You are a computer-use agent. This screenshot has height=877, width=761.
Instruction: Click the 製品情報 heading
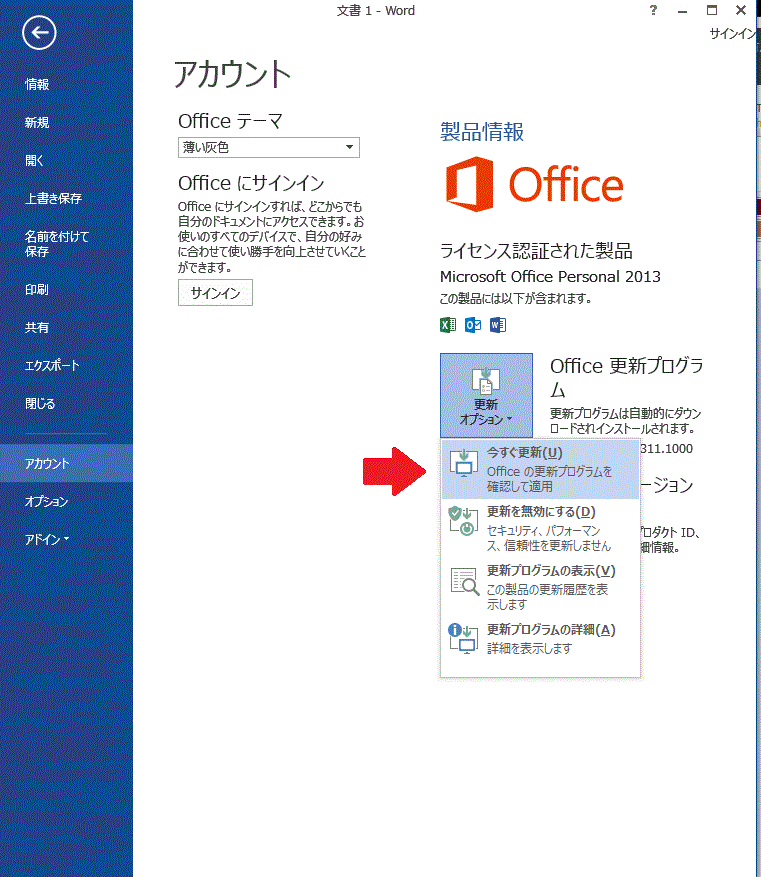point(482,132)
